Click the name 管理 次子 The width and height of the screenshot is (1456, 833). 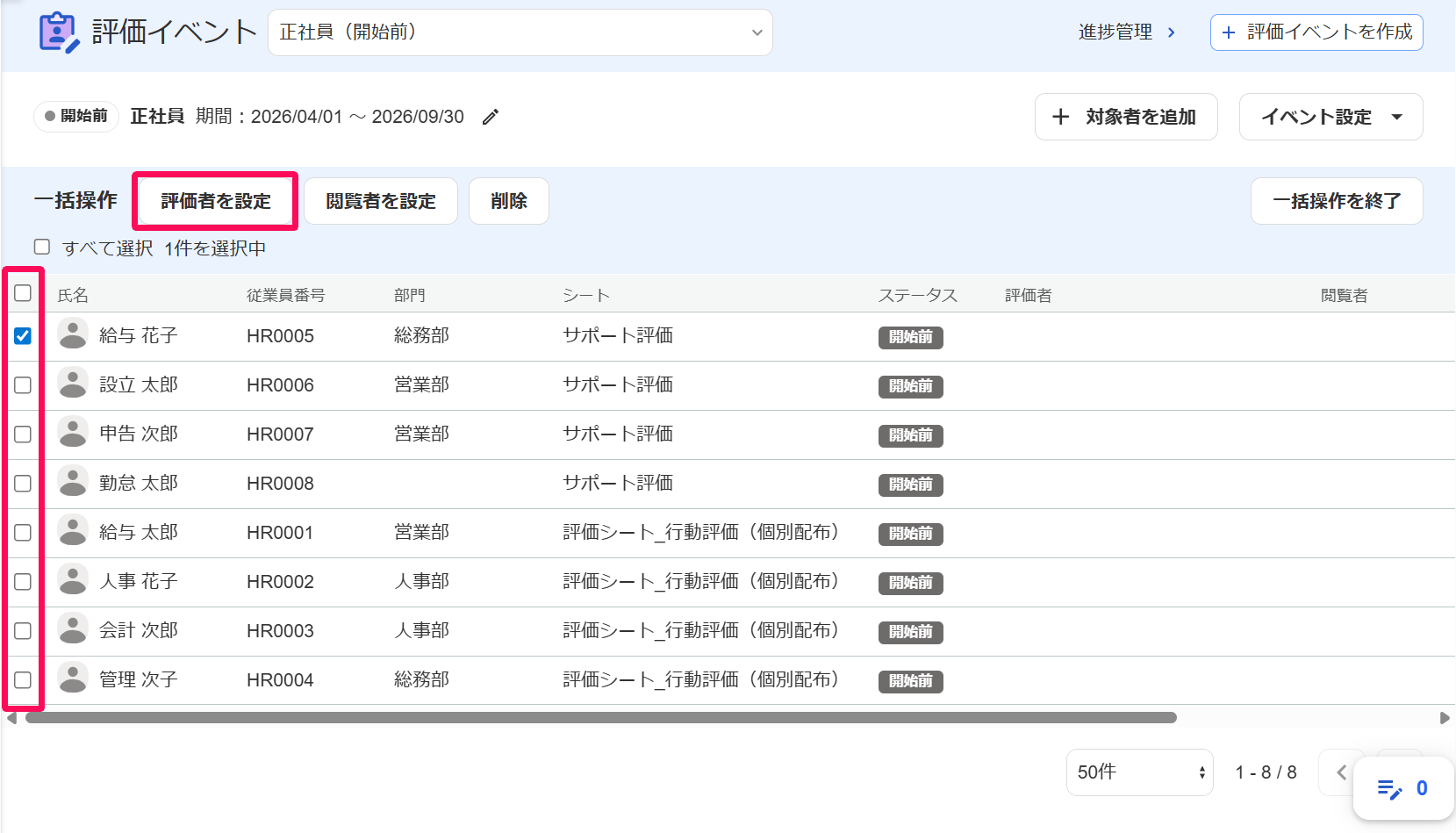[139, 679]
